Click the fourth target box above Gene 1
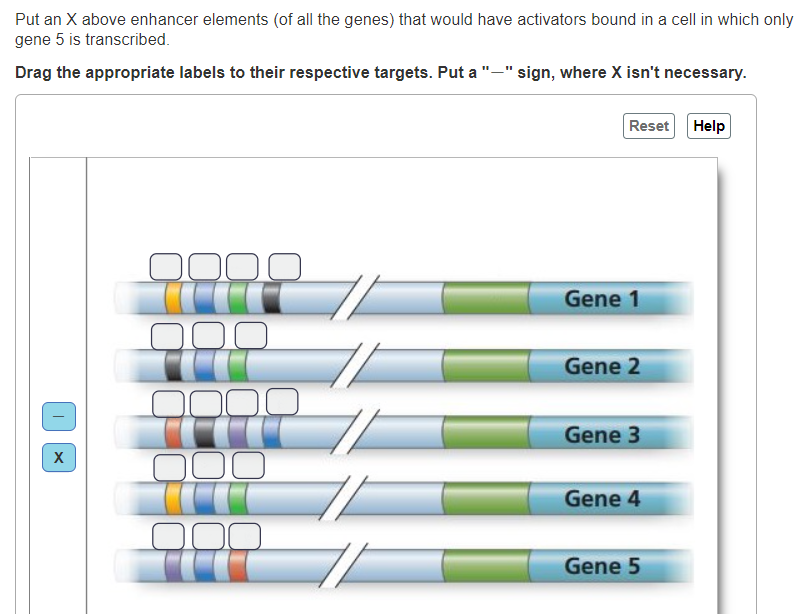This screenshot has width=801, height=614. tap(284, 267)
